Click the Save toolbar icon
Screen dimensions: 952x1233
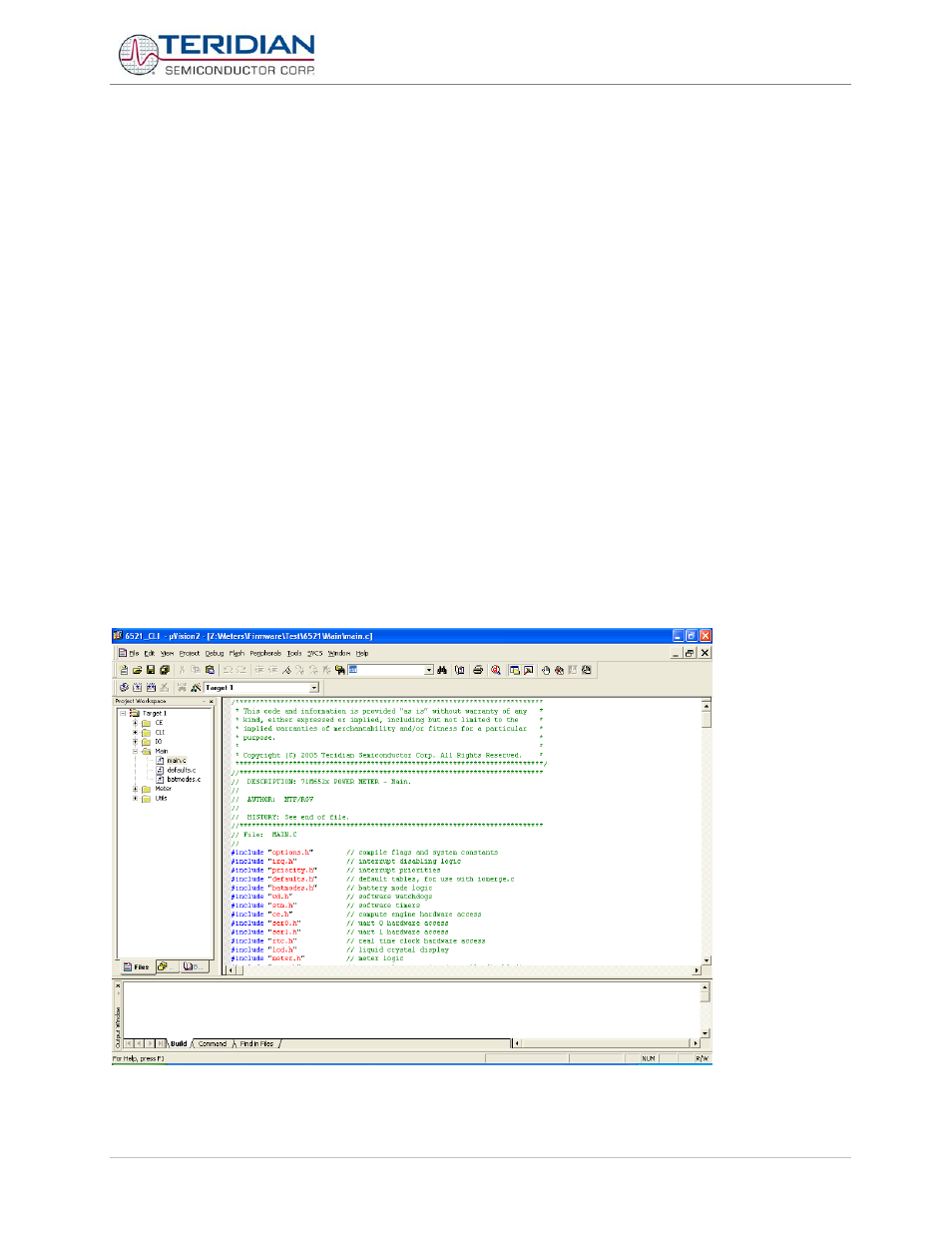point(151,670)
